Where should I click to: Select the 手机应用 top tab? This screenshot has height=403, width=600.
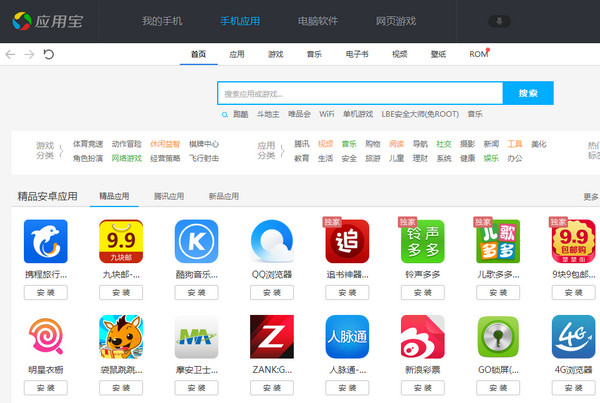(x=240, y=21)
